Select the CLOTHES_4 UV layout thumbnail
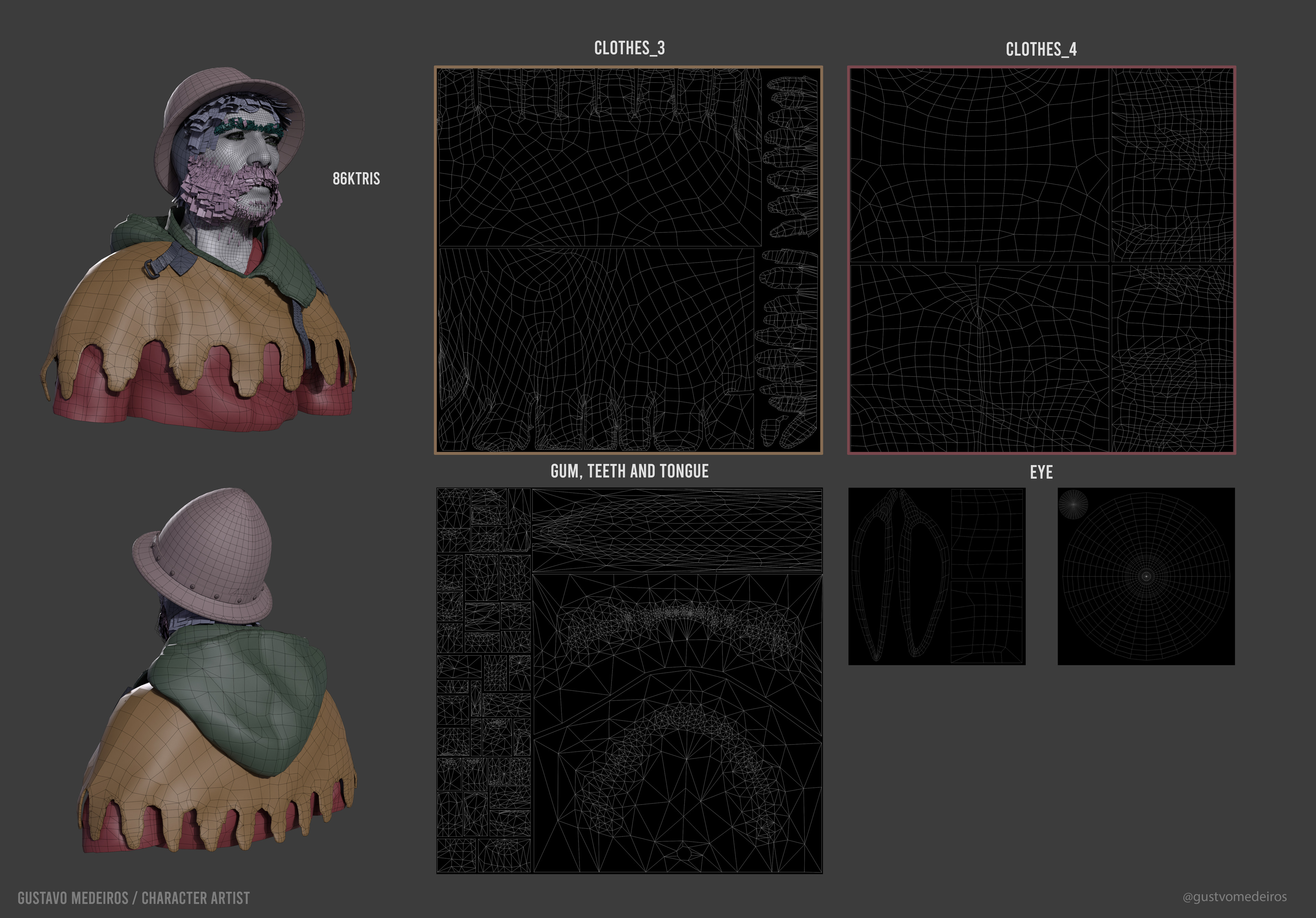 pos(1041,260)
